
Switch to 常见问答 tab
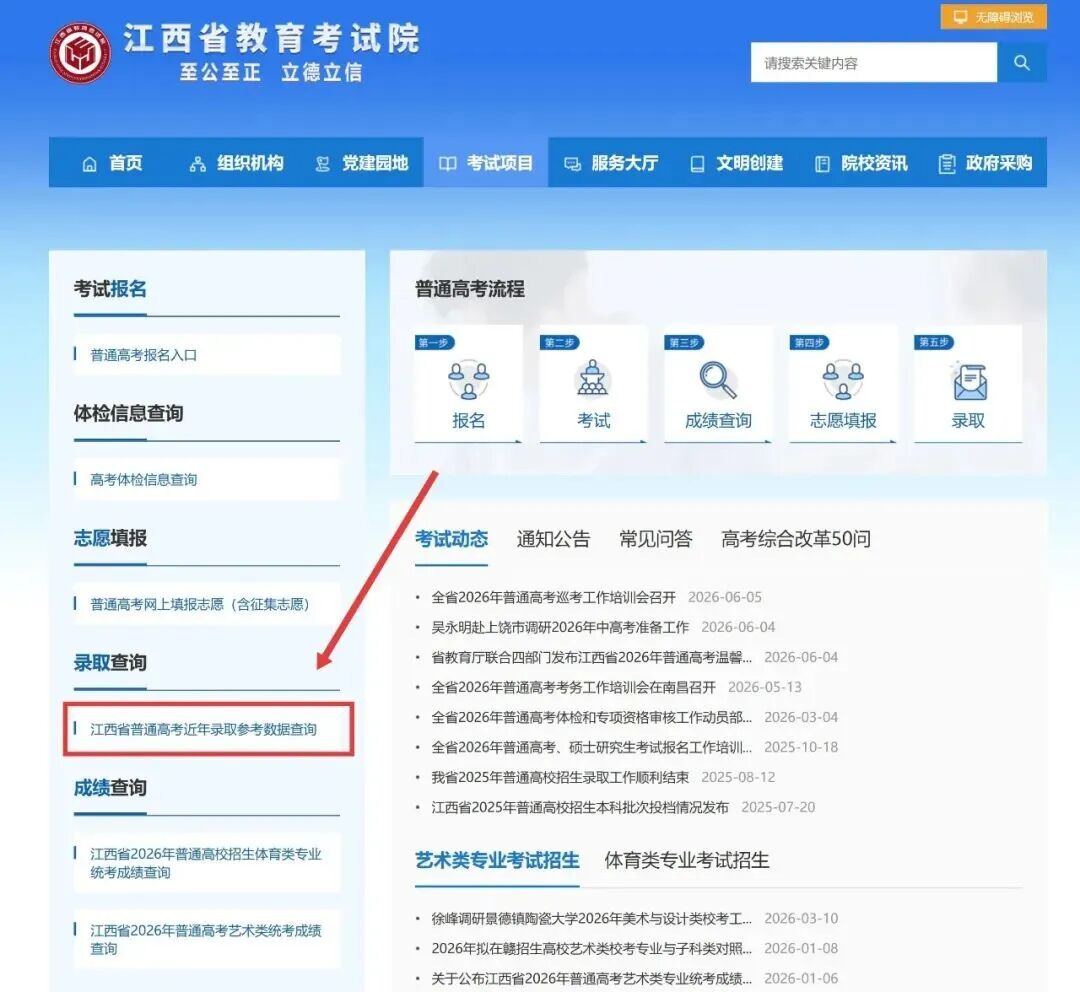coord(656,539)
